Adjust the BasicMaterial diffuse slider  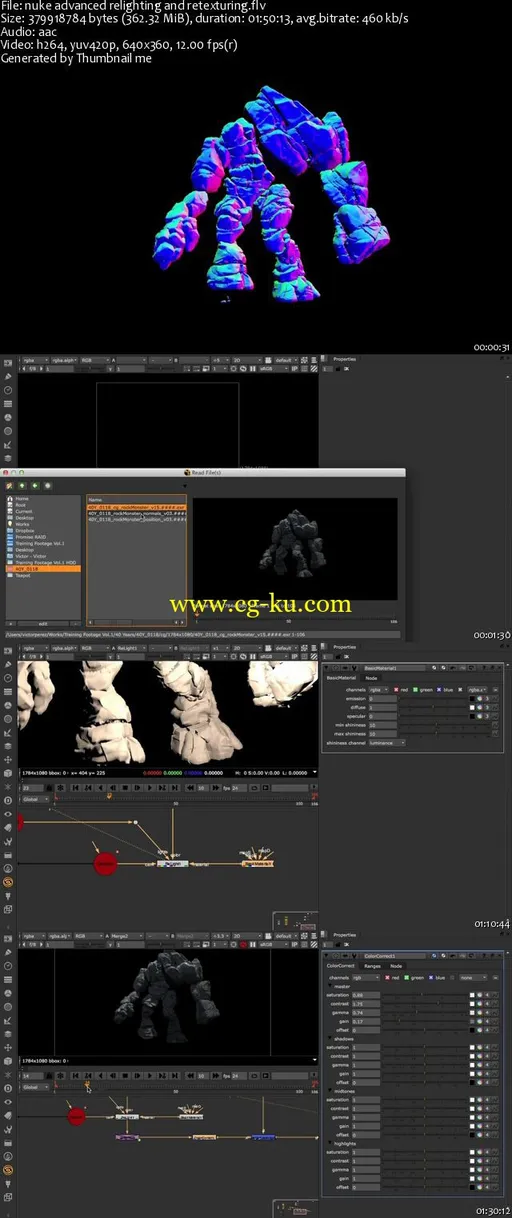click(431, 708)
